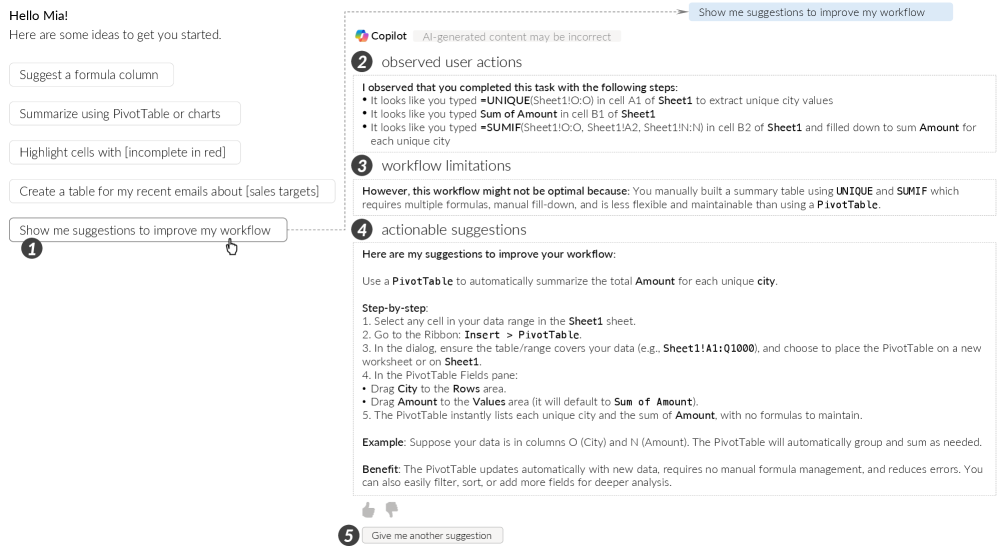This screenshot has width=997, height=557.
Task: Choose the recent emails about sales targets prompt
Action: 170,191
